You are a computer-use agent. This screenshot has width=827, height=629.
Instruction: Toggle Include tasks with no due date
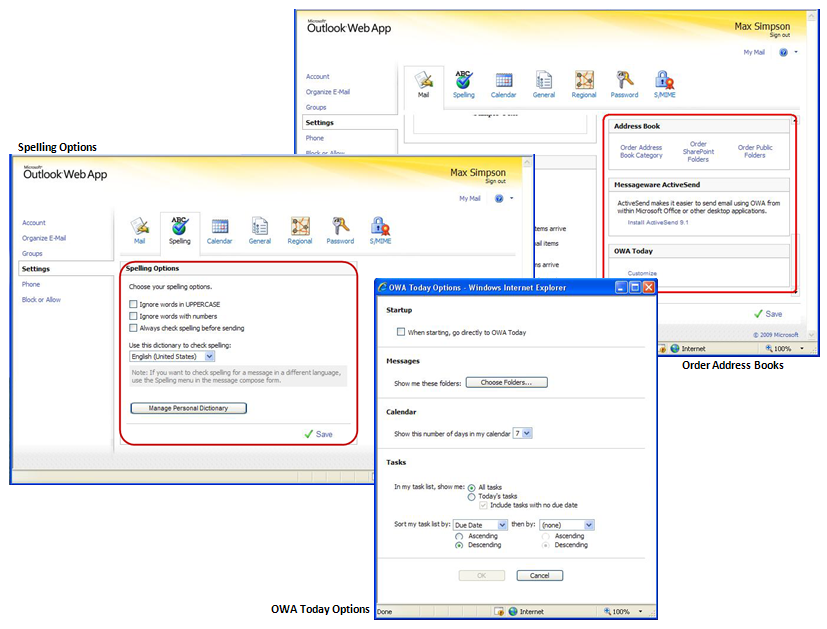pos(483,505)
